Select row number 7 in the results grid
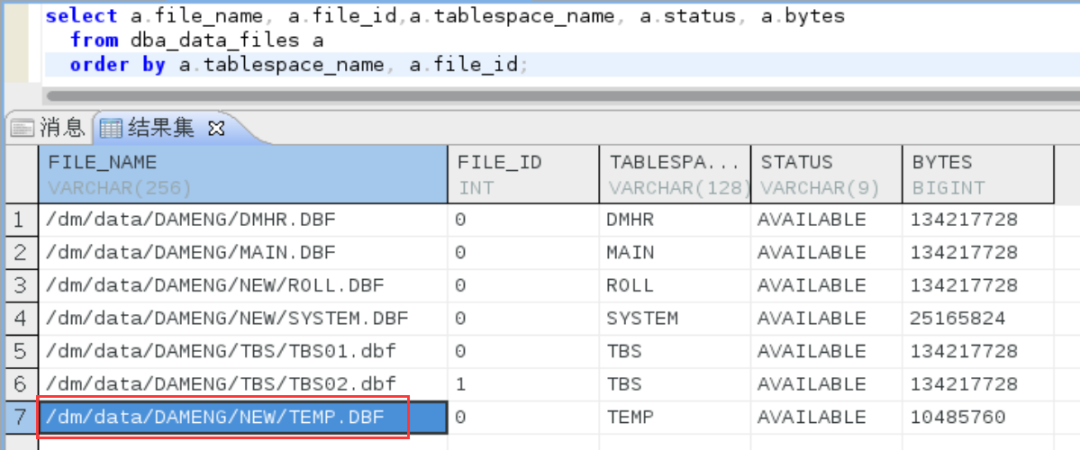This screenshot has height=450, width=1080. click(18, 417)
